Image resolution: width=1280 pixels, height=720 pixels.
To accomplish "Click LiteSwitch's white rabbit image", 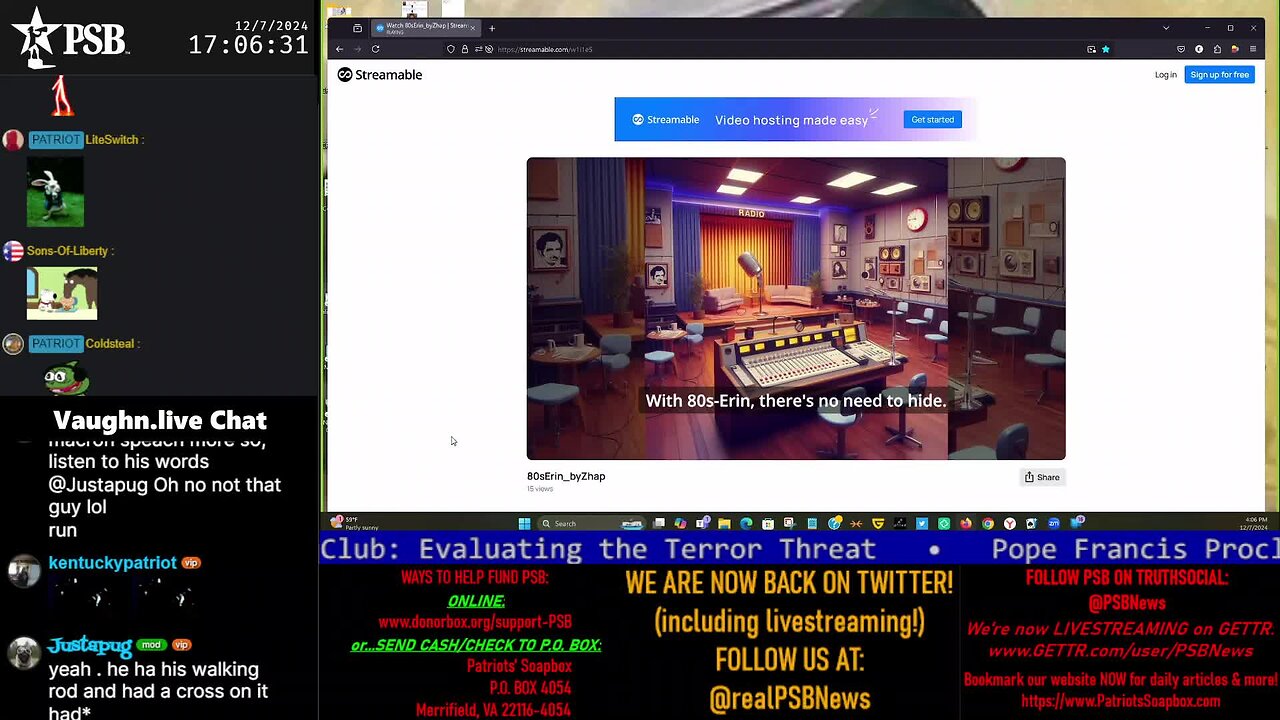I will click(55, 192).
